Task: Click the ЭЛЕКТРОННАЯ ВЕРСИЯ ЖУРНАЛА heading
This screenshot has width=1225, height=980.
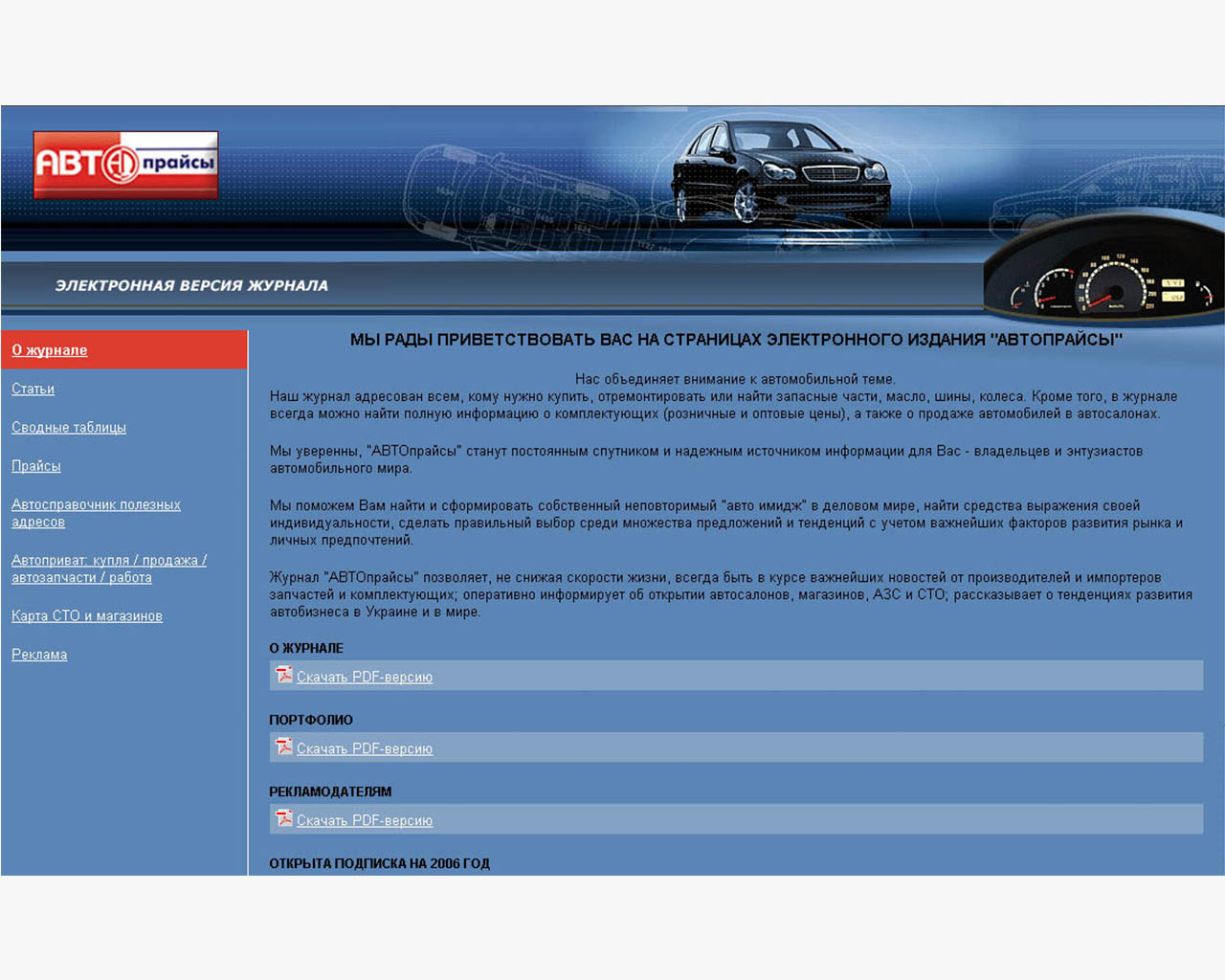Action: (x=191, y=285)
